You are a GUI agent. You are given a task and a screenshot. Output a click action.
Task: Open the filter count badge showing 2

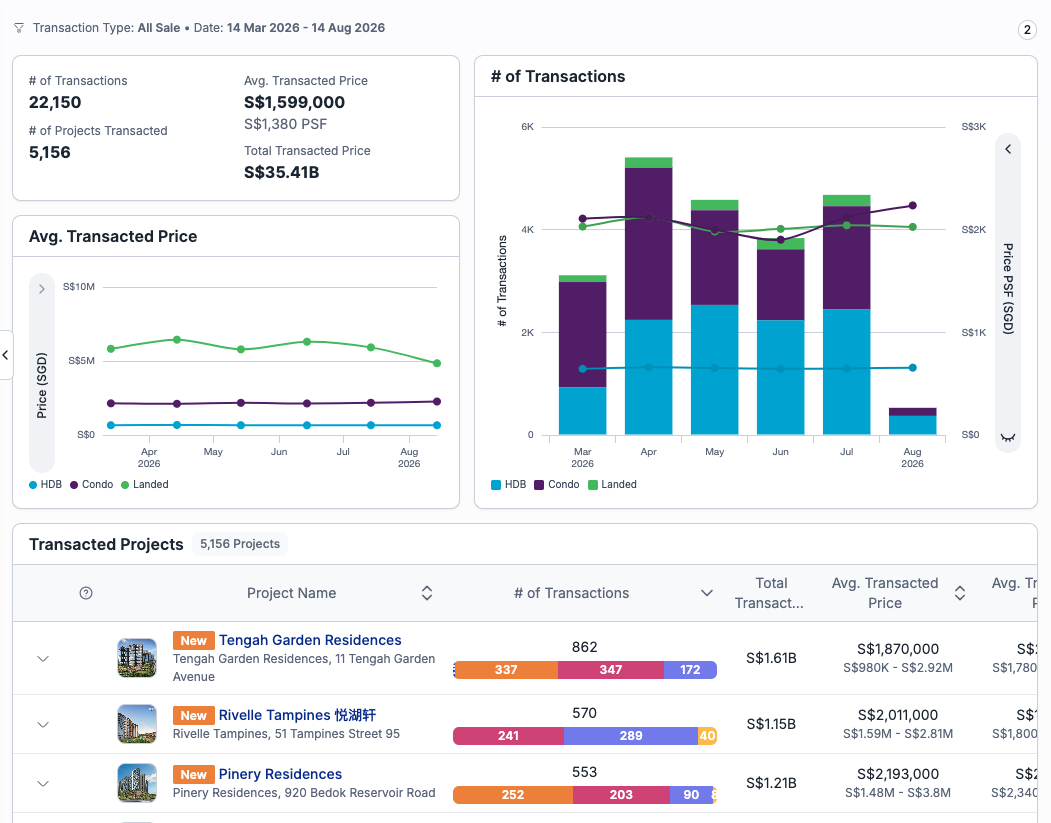coord(1027,29)
